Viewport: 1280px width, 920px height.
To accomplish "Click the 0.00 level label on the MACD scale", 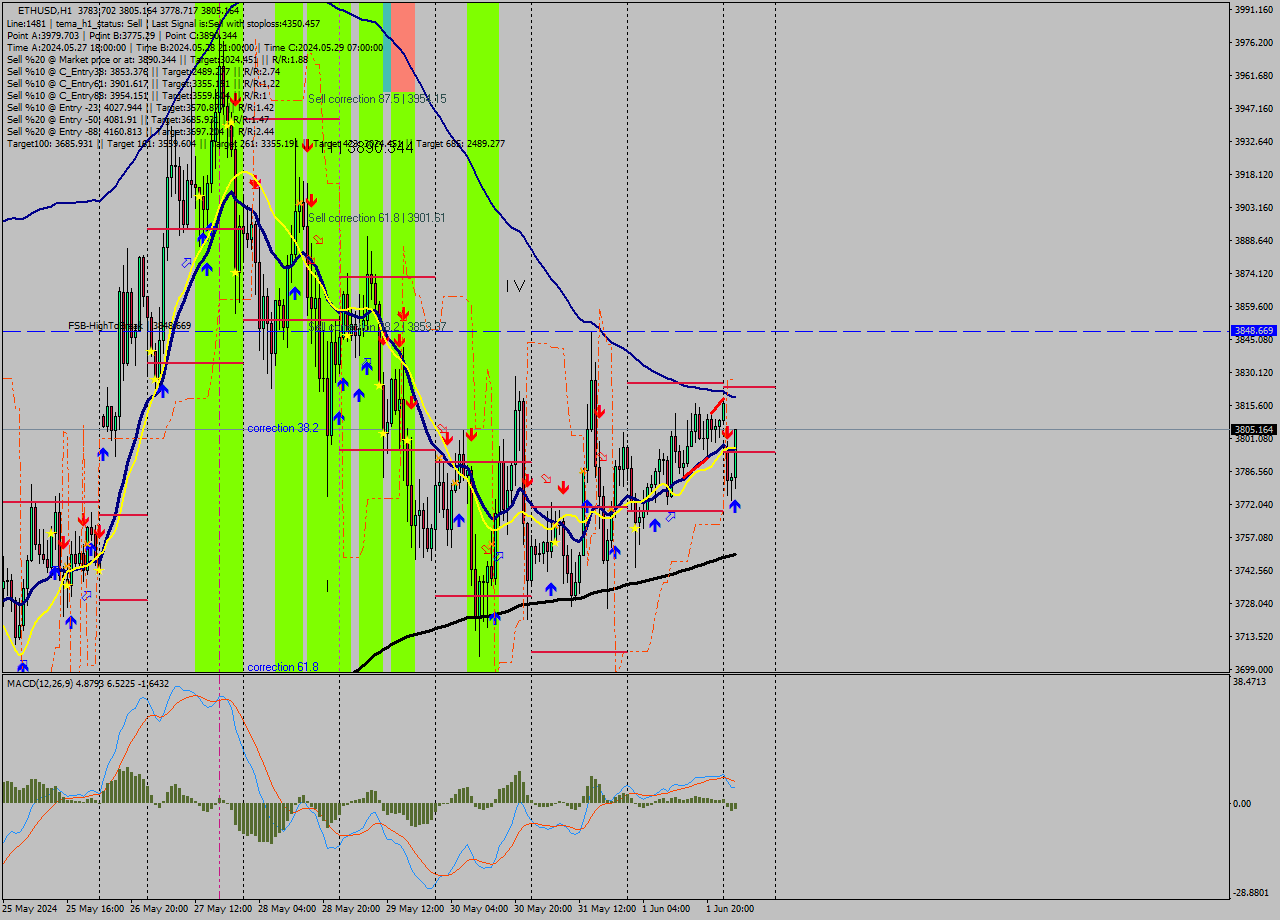I will 1244,803.
